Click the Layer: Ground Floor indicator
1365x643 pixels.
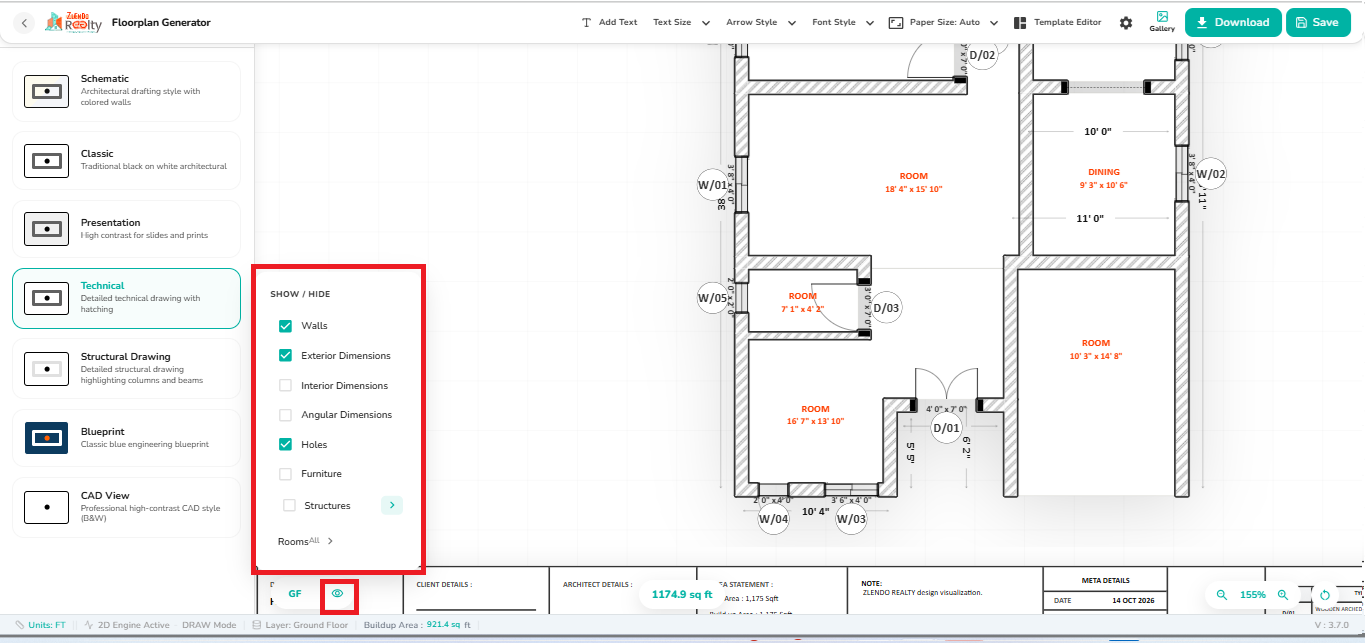(x=301, y=624)
